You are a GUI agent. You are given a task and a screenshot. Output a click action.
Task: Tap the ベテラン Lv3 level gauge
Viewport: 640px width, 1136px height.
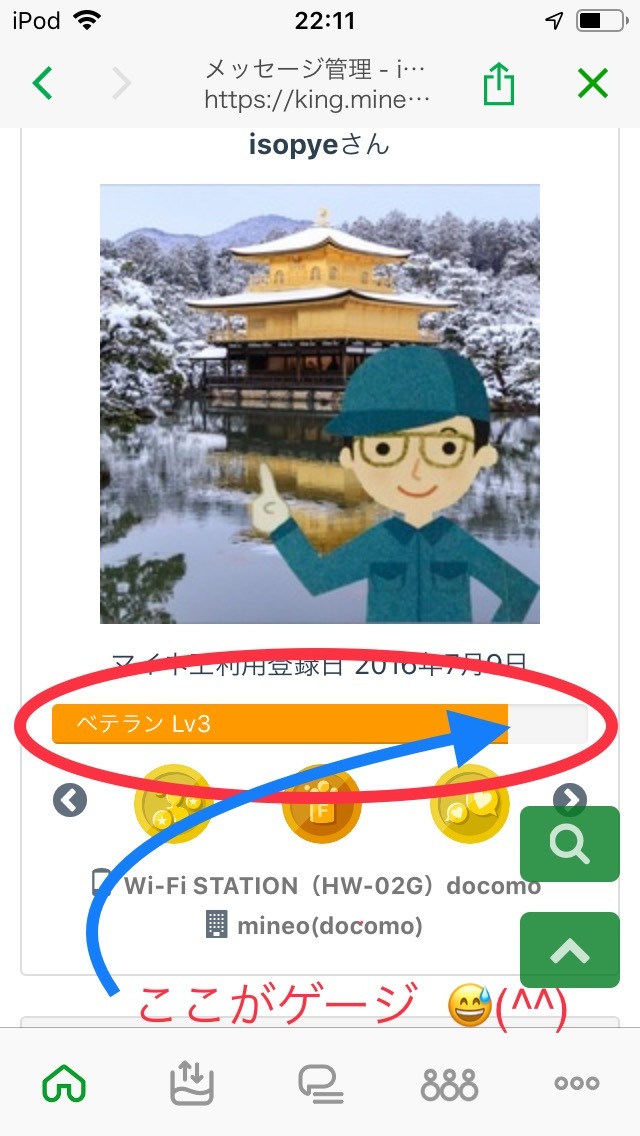point(320,724)
